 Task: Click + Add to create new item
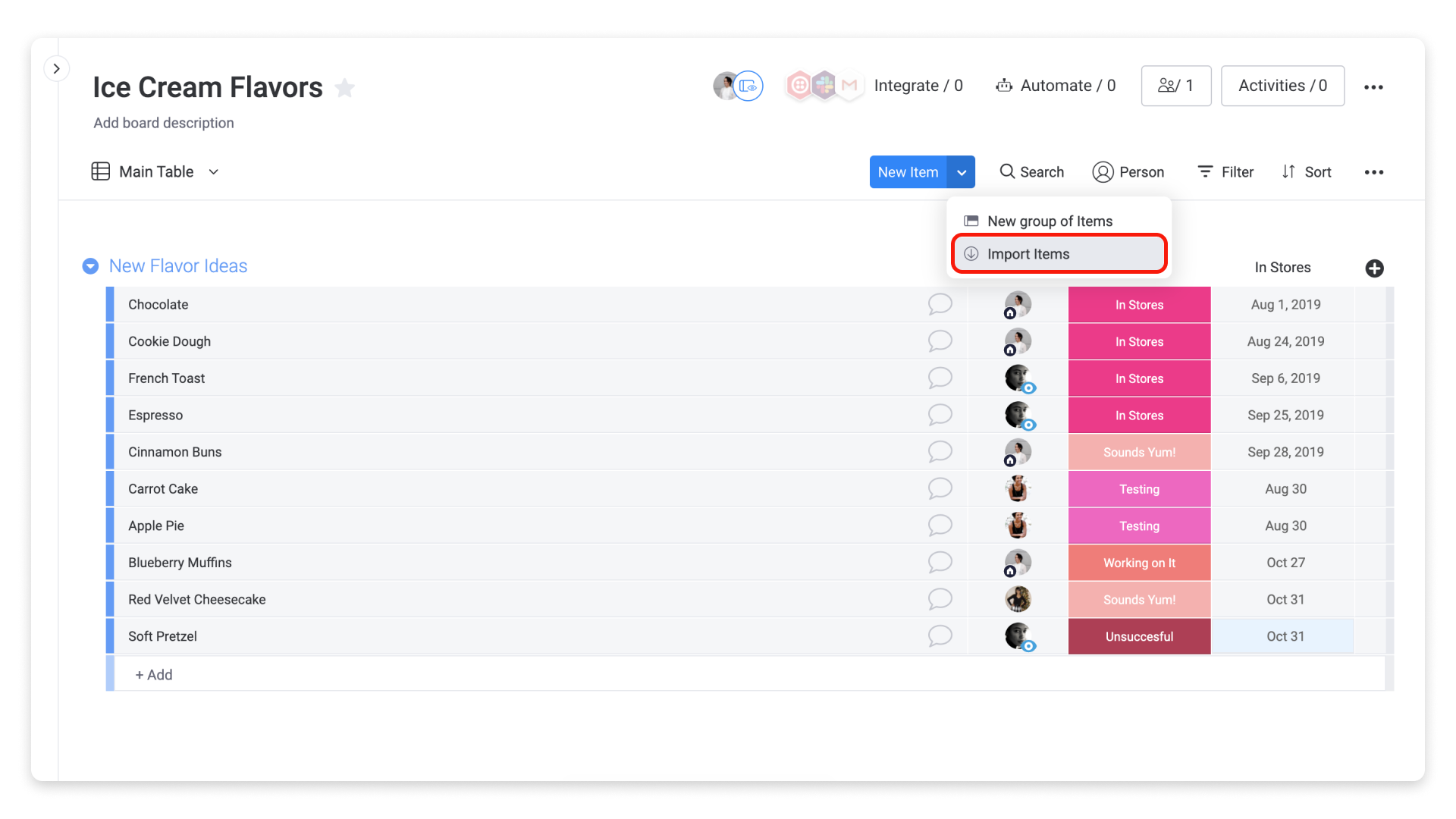(154, 675)
